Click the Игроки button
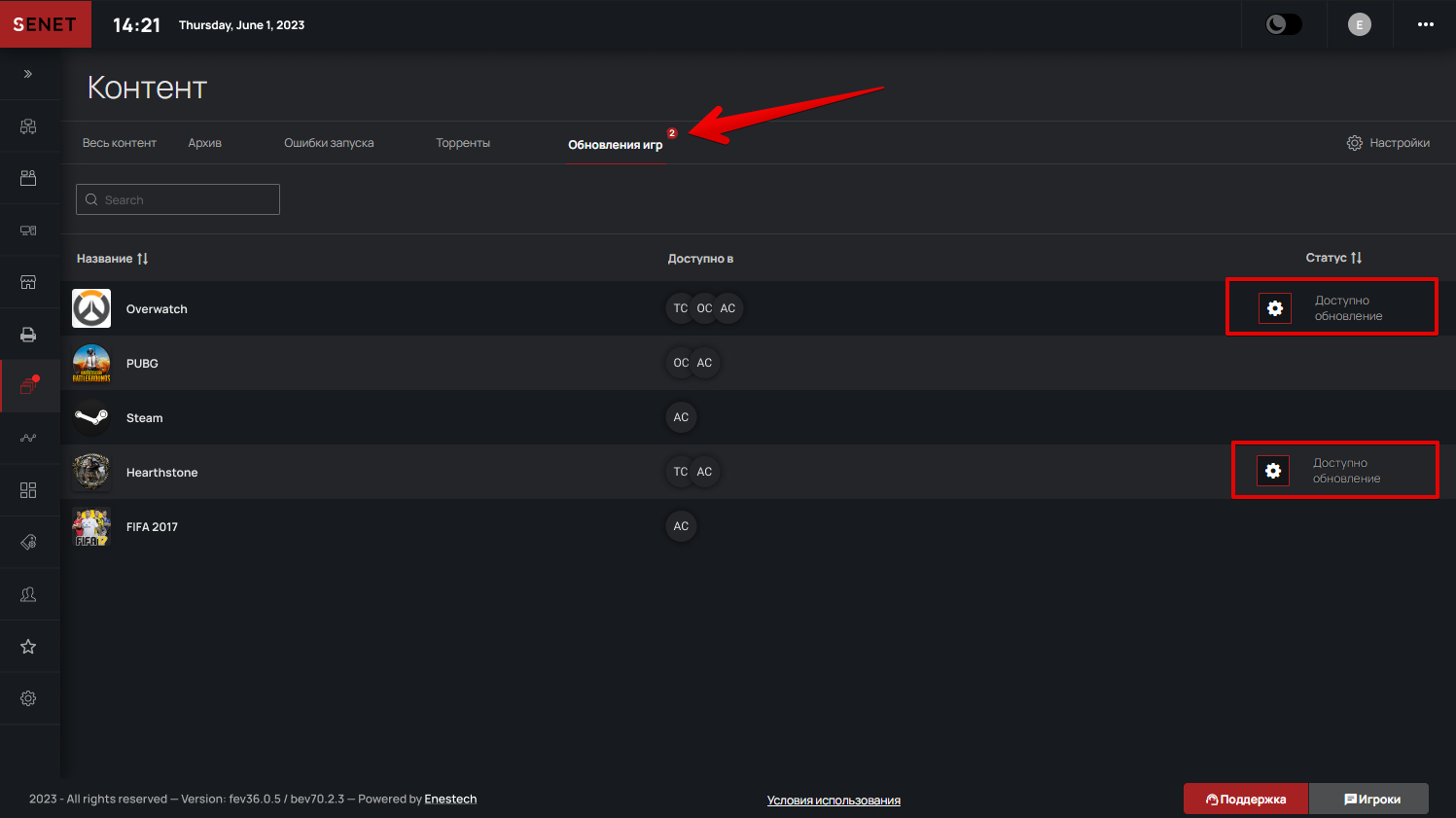This screenshot has width=1456, height=818. pyautogui.click(x=1369, y=799)
